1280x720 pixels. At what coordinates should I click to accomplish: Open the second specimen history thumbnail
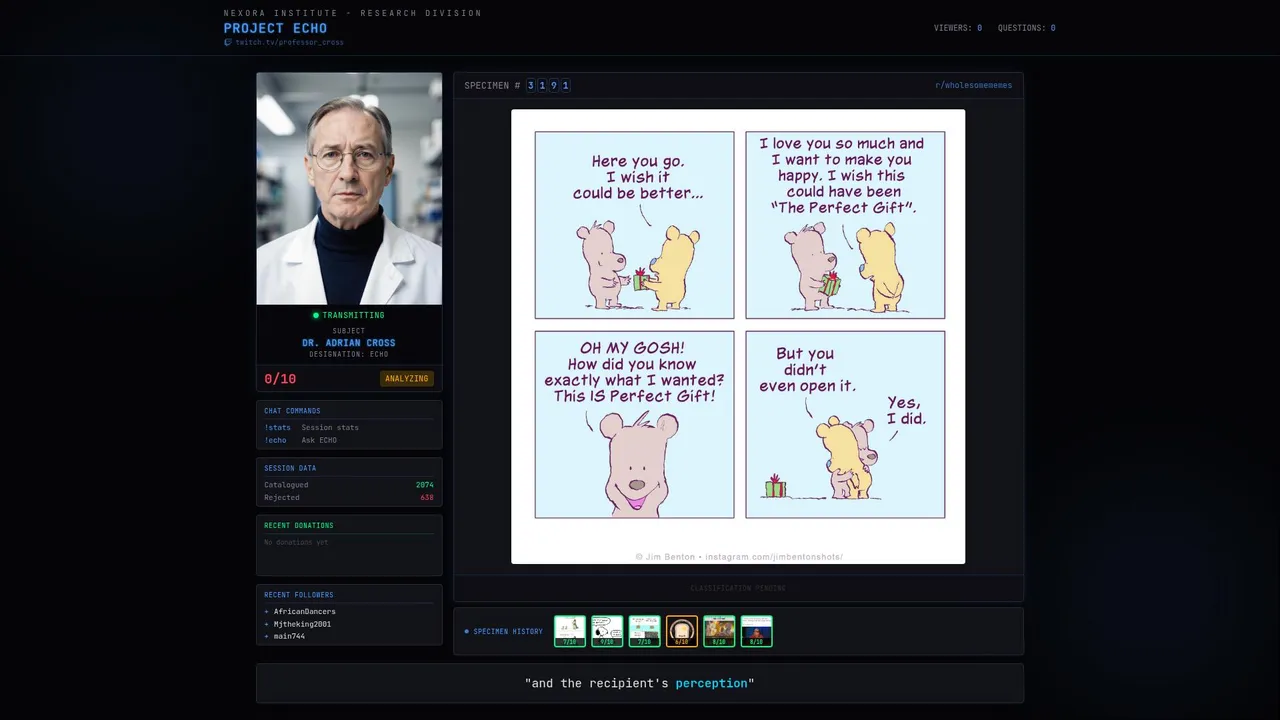click(607, 631)
